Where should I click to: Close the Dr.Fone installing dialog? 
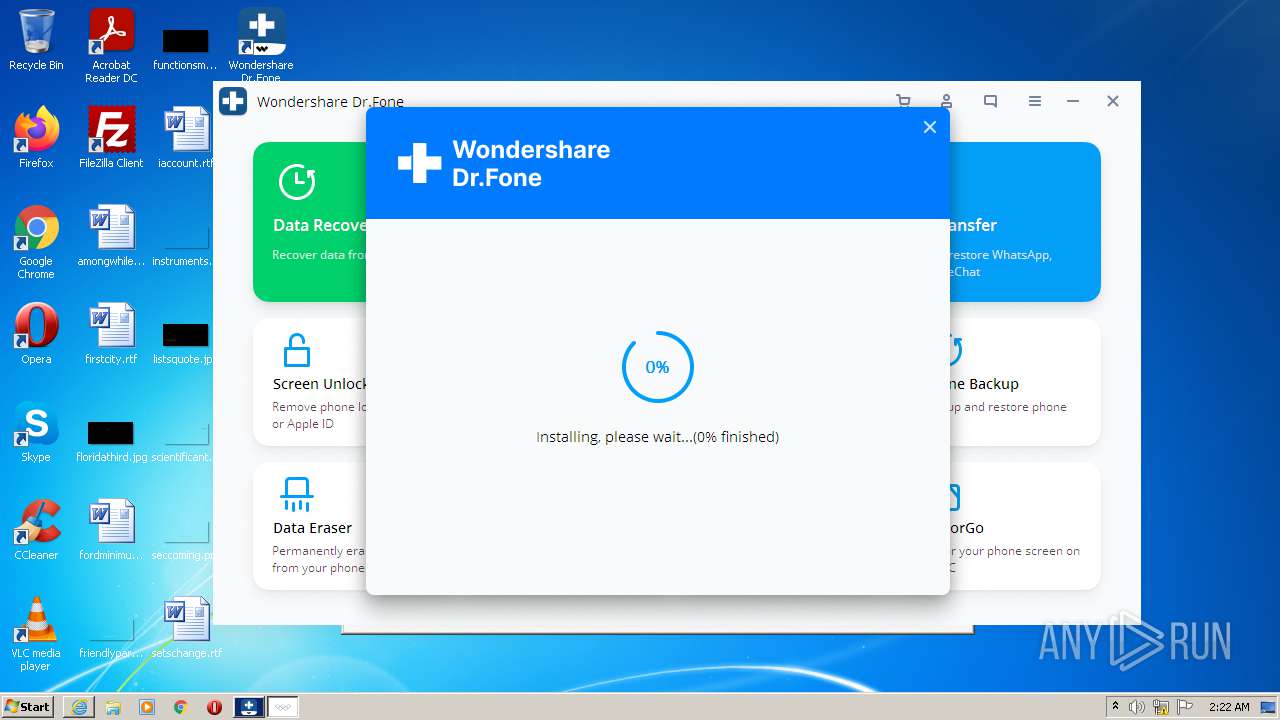coord(929,127)
